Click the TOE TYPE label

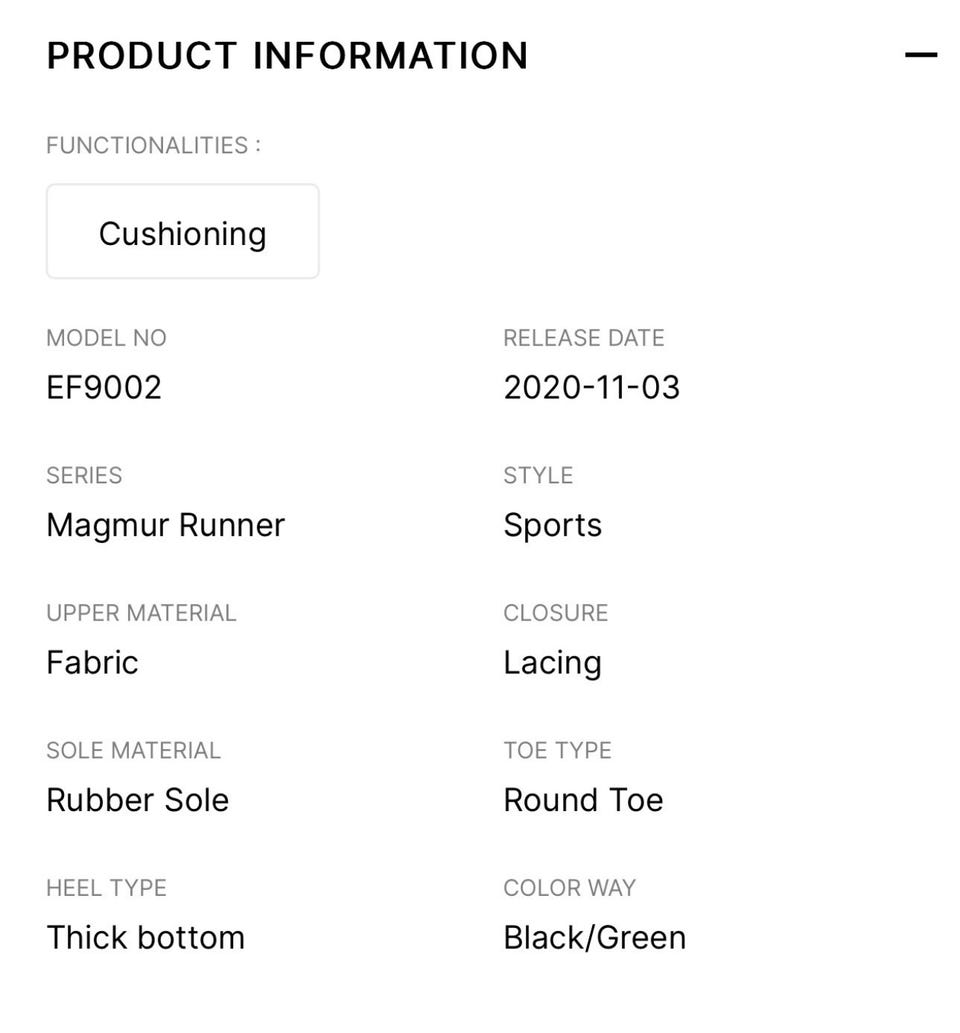(x=557, y=750)
